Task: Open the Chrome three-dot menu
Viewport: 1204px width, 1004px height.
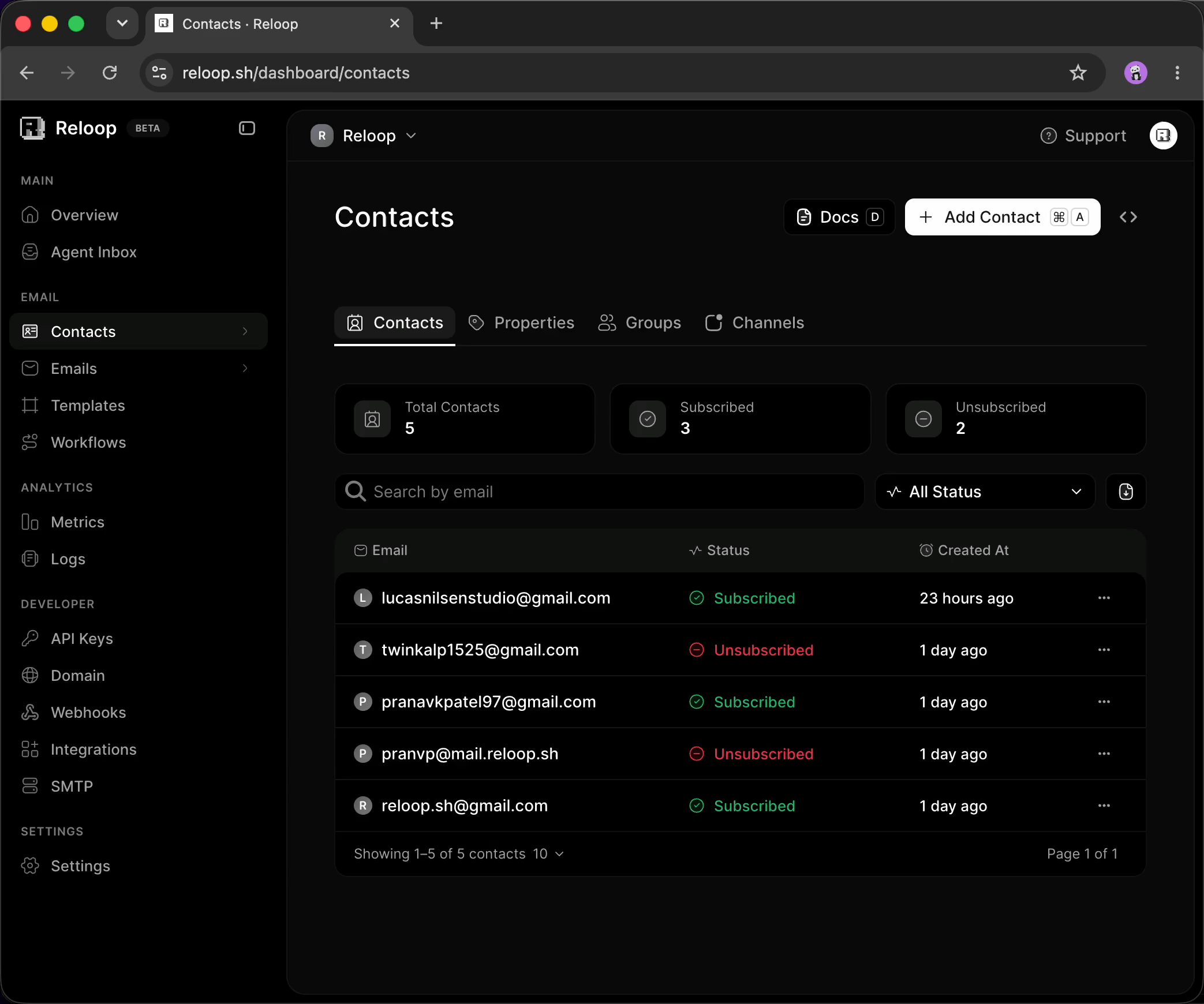Action: pyautogui.click(x=1177, y=73)
